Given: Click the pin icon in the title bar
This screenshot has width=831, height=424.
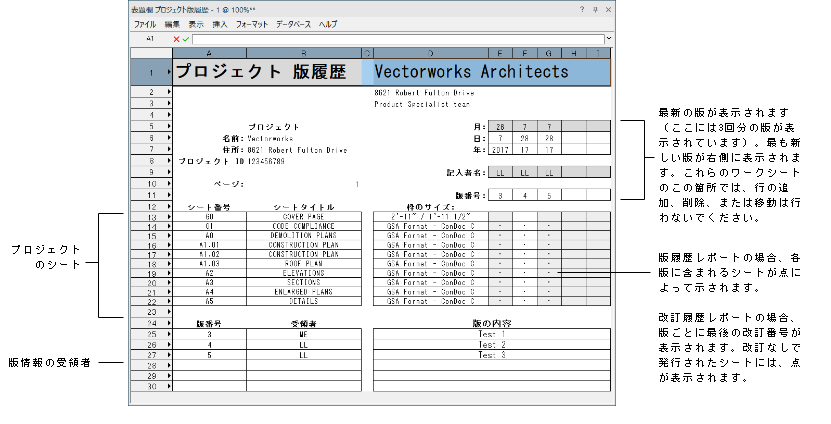Looking at the screenshot, I should 595,10.
